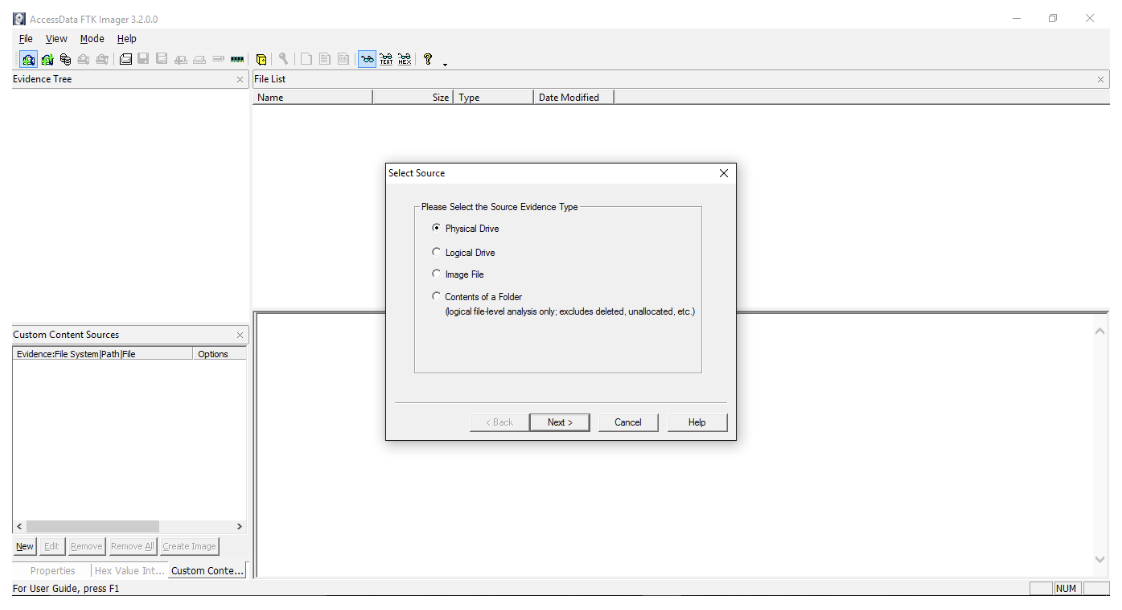Viewport: 1122px width, 610px height.
Task: Click Add All Attached Devices icon
Action: [47, 59]
